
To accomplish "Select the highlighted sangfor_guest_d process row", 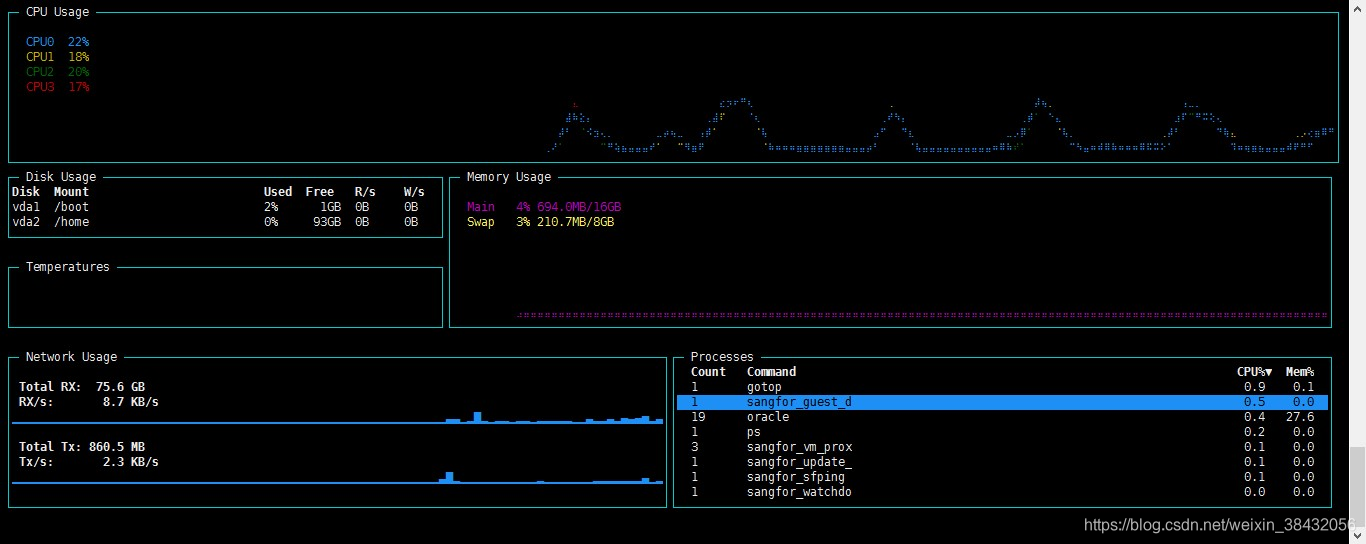I will tap(1002, 402).
